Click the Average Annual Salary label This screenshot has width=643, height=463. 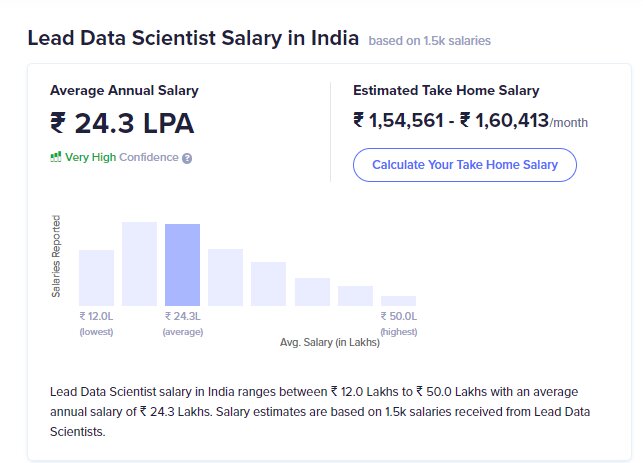click(x=124, y=90)
